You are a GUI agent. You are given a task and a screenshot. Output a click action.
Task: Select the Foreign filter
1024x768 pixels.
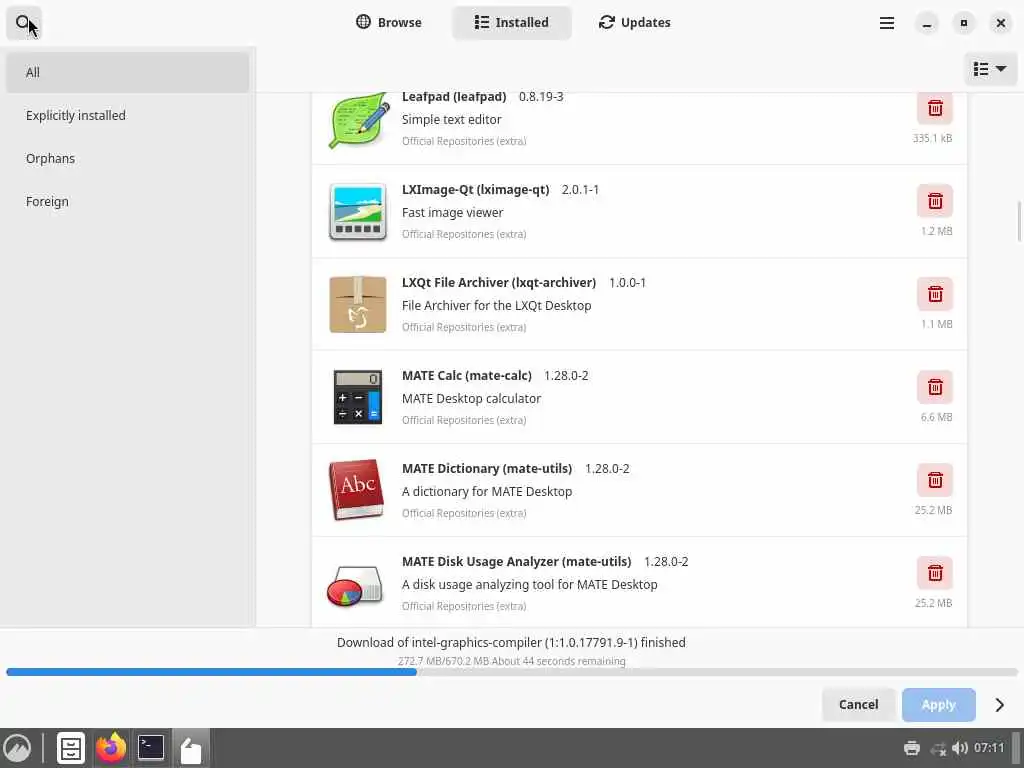(127, 202)
